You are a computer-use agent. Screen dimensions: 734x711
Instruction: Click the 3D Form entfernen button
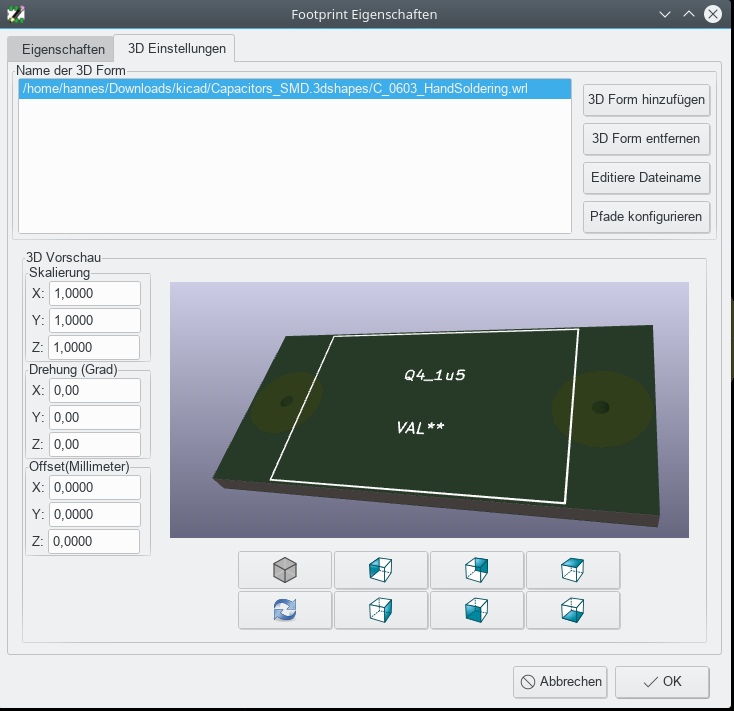pos(646,139)
